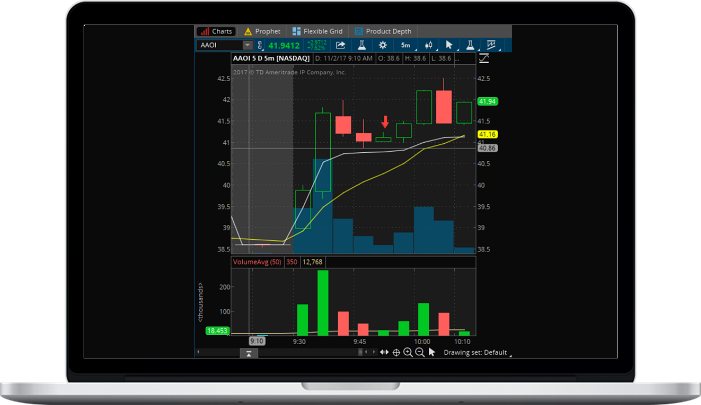Click the Share chart icon
The height and width of the screenshot is (405, 701).
[341, 45]
